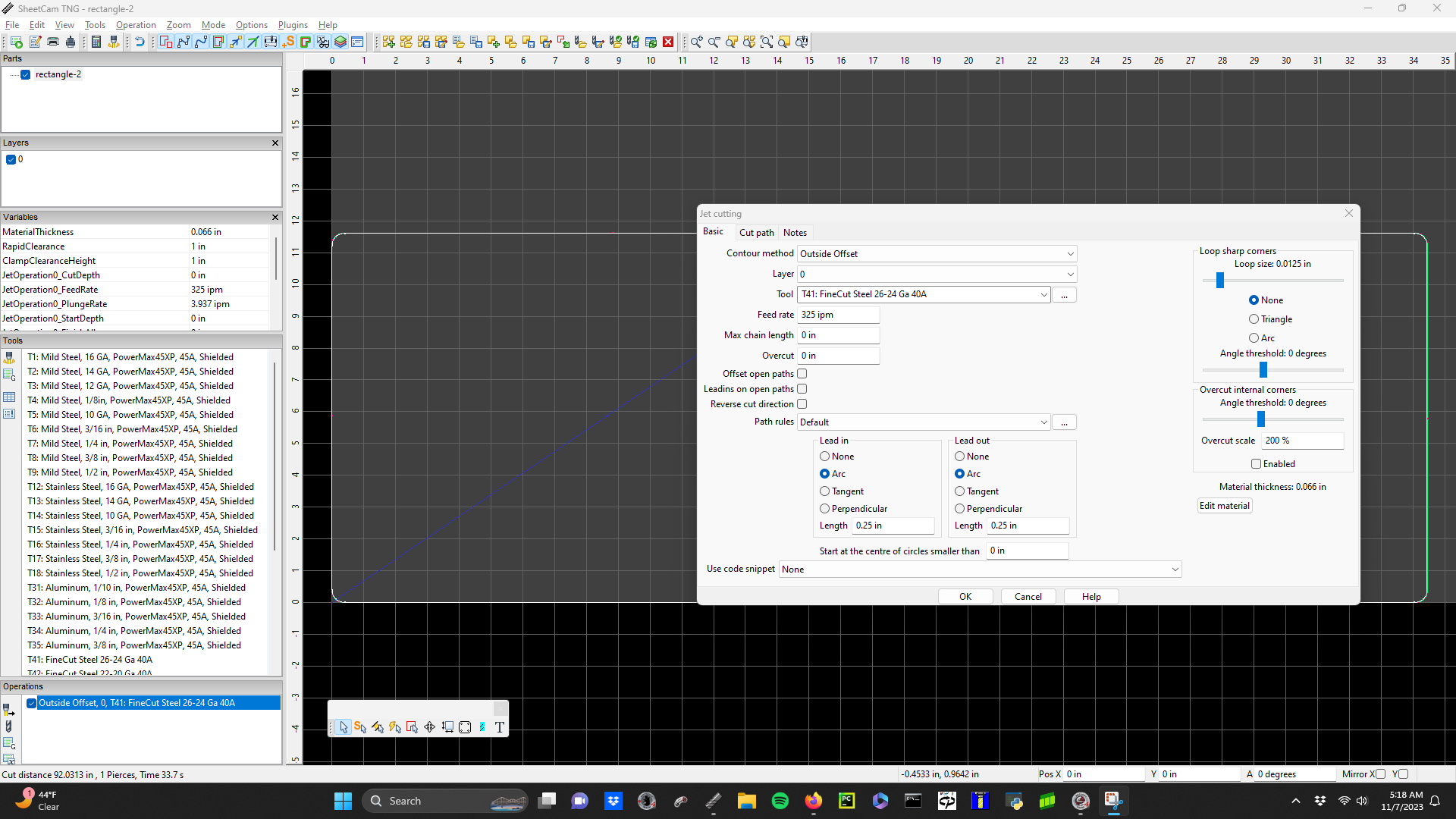Screen dimensions: 1456x819
Task: Select the move part tool with four arrows
Action: click(429, 726)
